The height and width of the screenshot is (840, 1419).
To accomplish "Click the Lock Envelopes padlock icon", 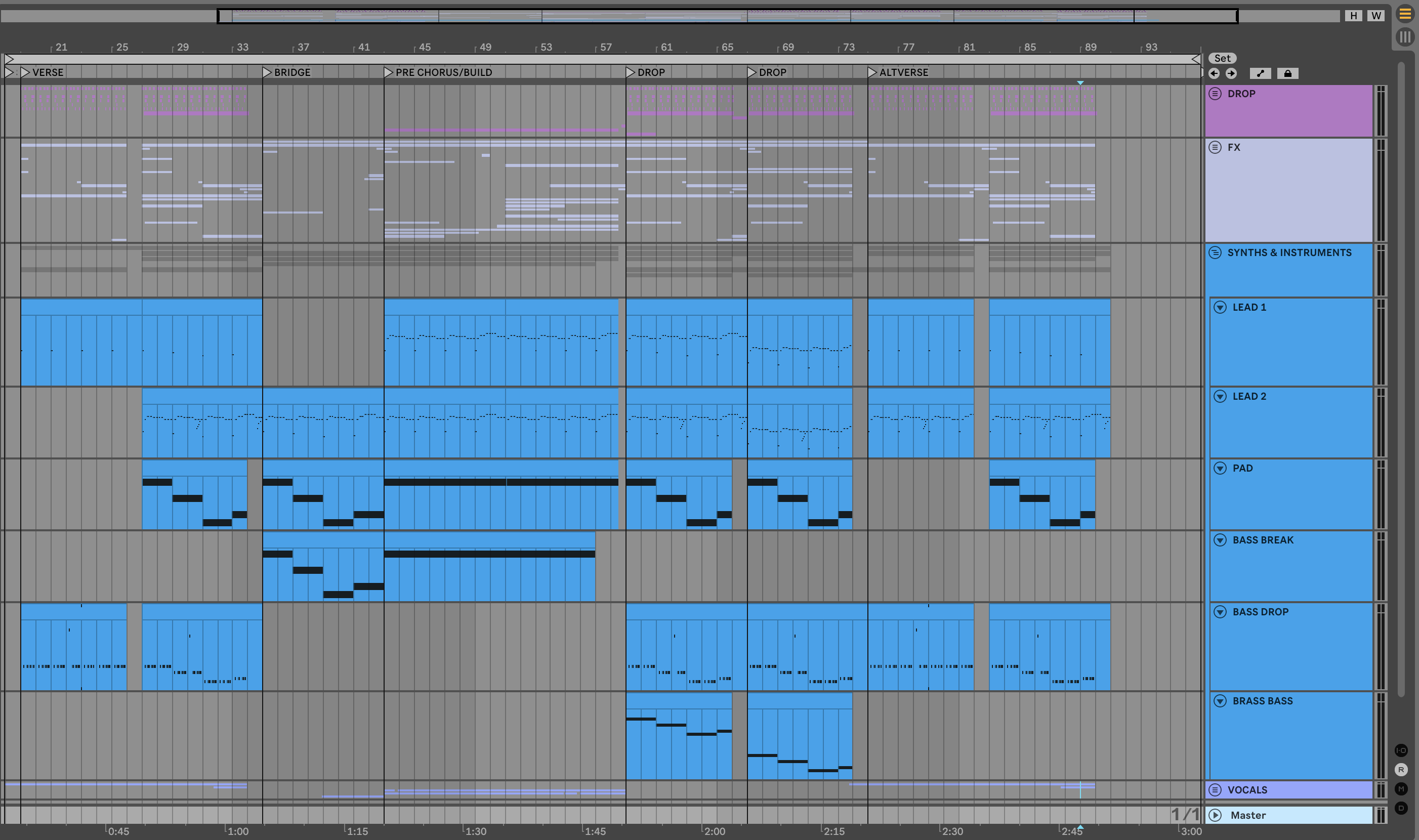I will (x=1288, y=73).
